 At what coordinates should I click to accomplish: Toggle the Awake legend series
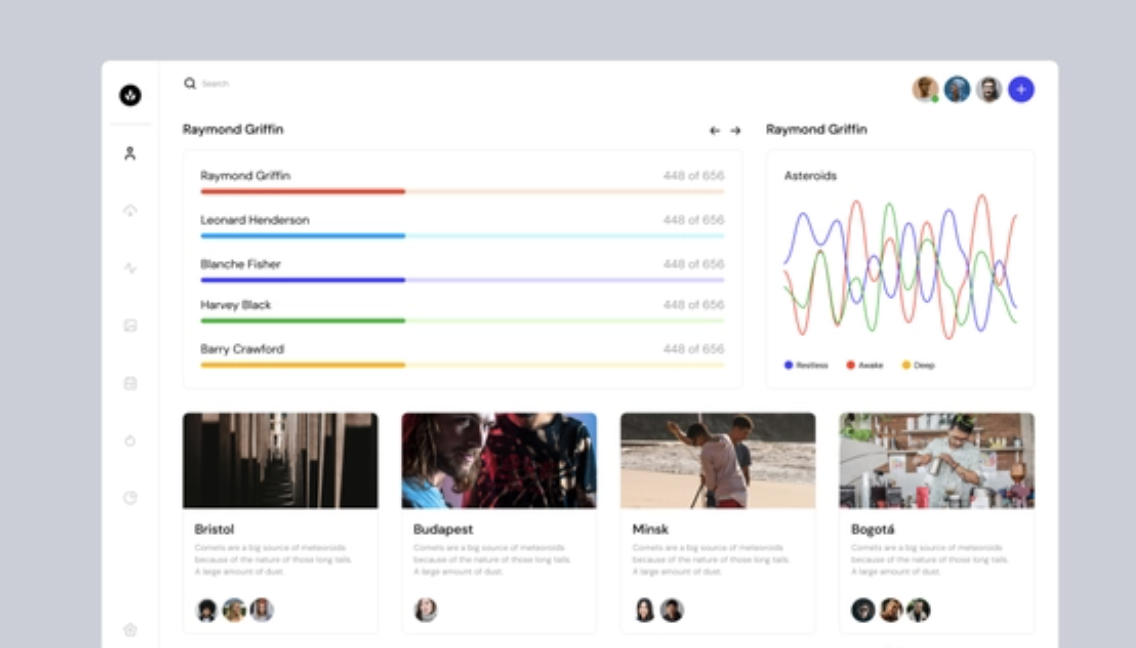[x=865, y=366]
